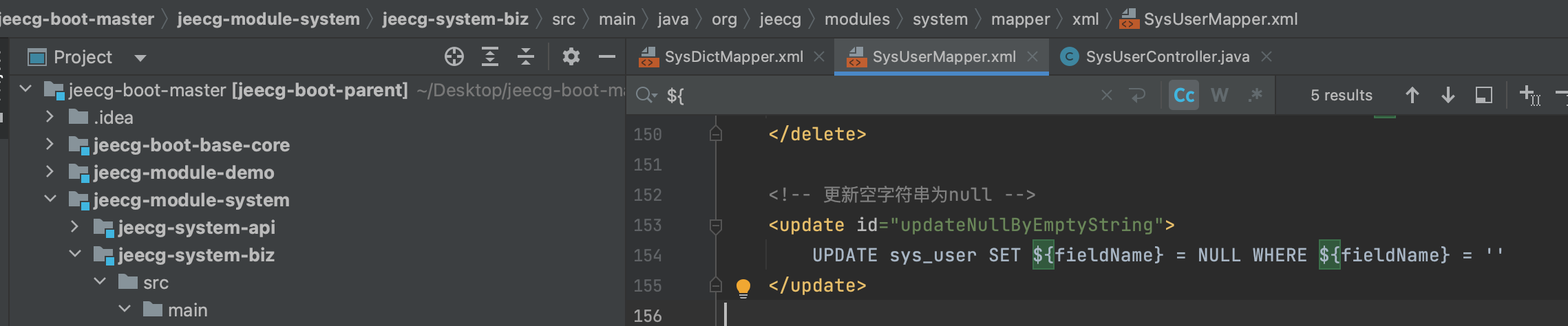The width and height of the screenshot is (1568, 326).
Task: Click the yellow intention lightbulb
Action: [743, 287]
